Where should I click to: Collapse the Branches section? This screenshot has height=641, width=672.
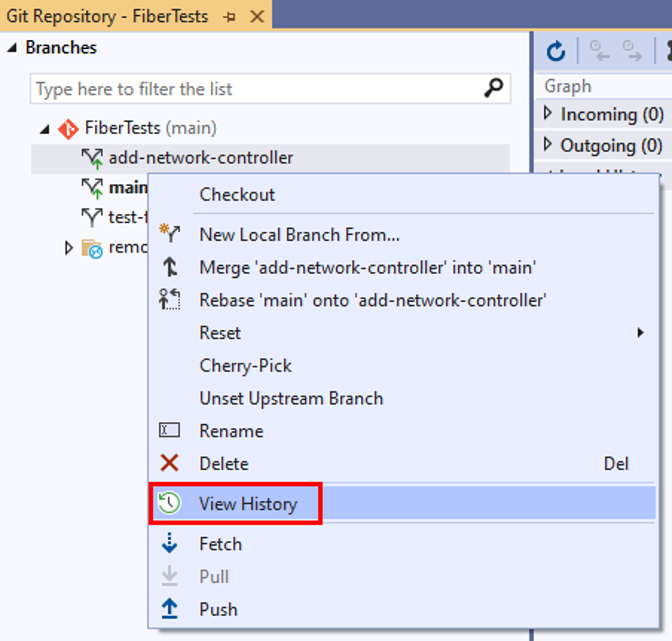tap(12, 48)
